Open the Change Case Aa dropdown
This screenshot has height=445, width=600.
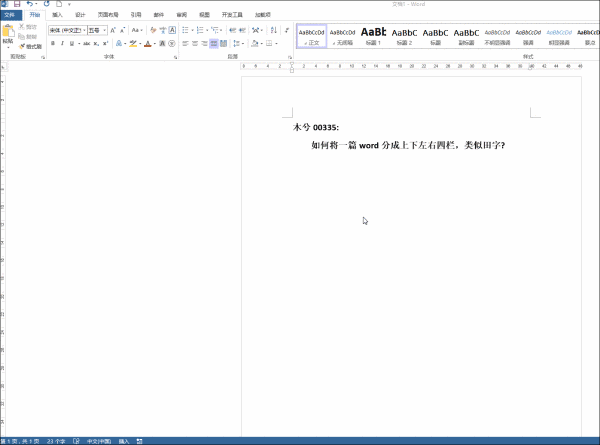137,30
